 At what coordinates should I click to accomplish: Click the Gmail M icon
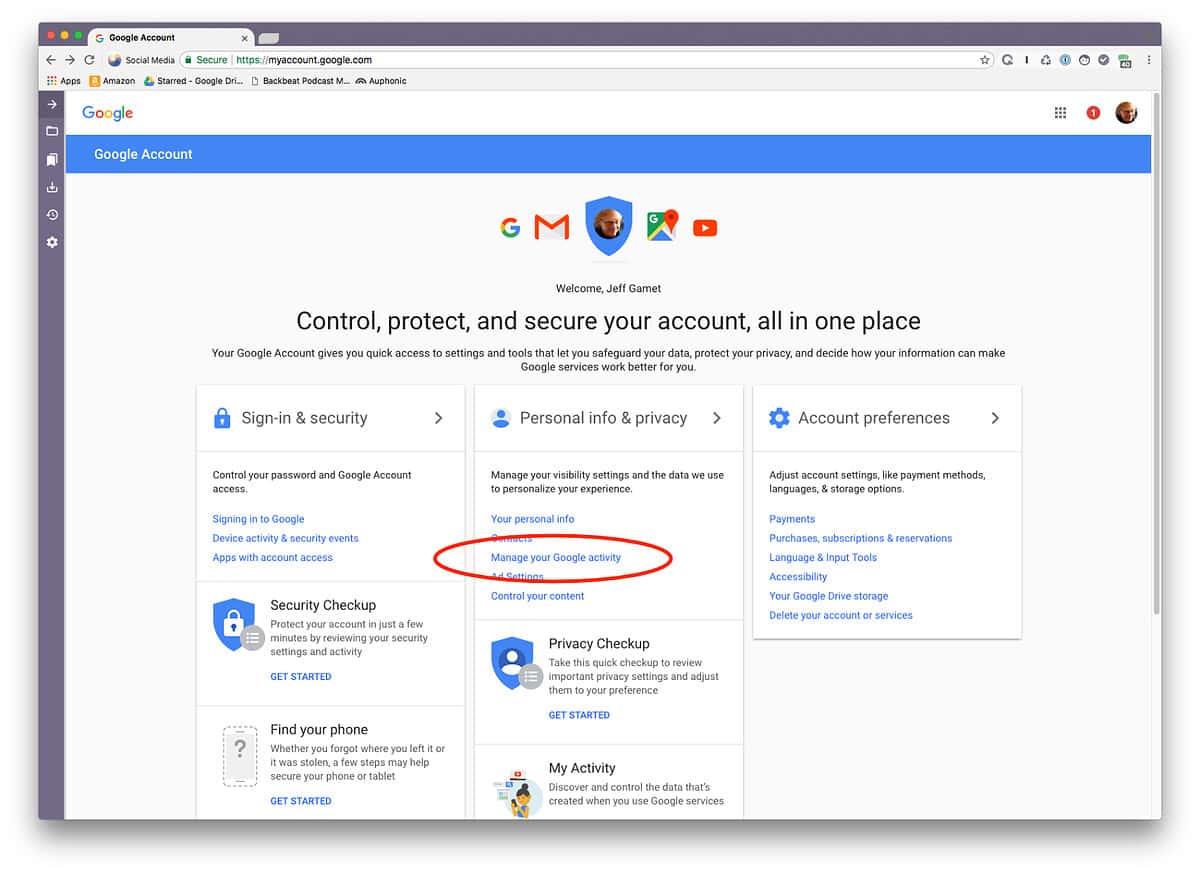click(x=552, y=228)
